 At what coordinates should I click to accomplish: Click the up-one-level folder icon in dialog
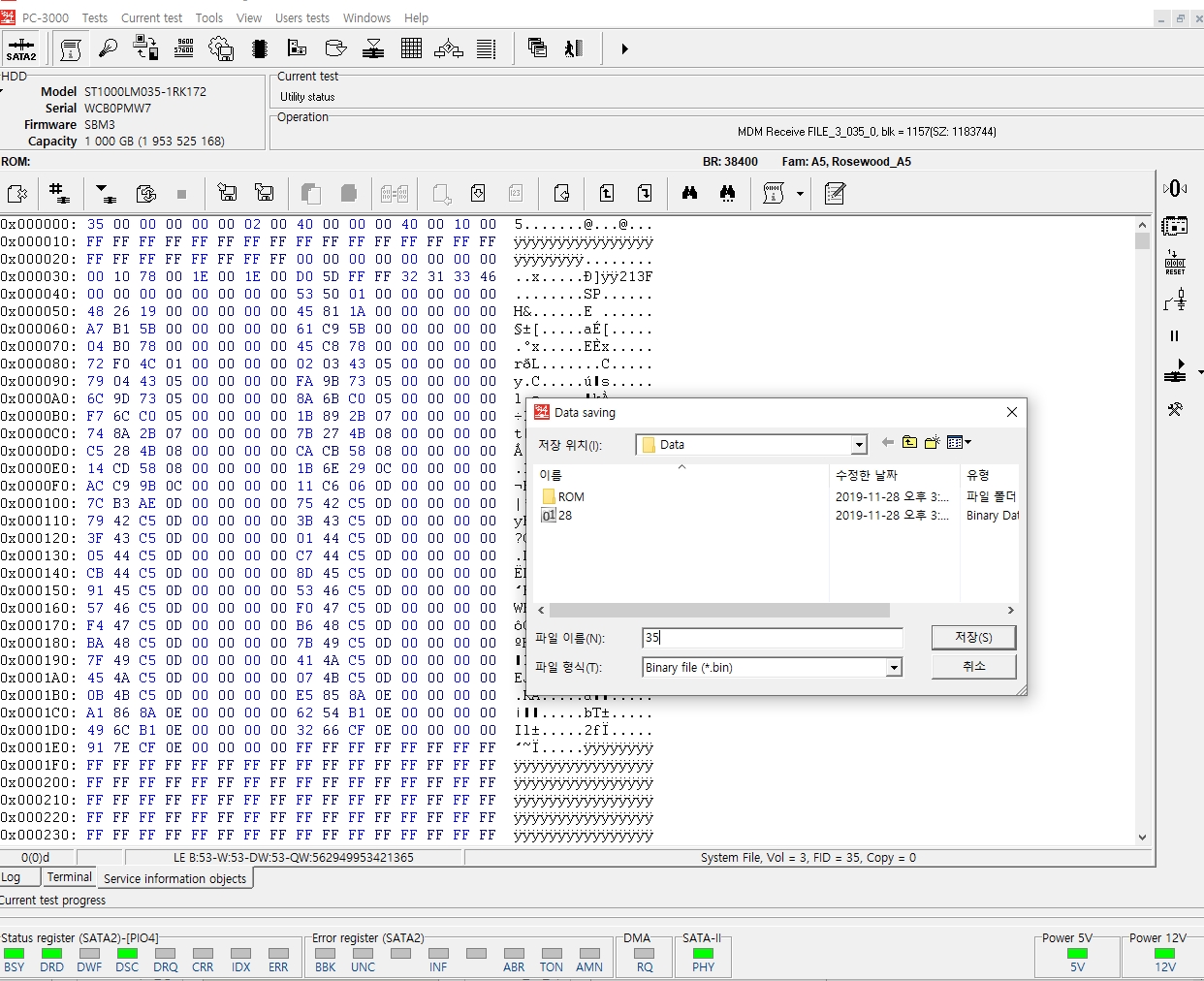tap(909, 443)
